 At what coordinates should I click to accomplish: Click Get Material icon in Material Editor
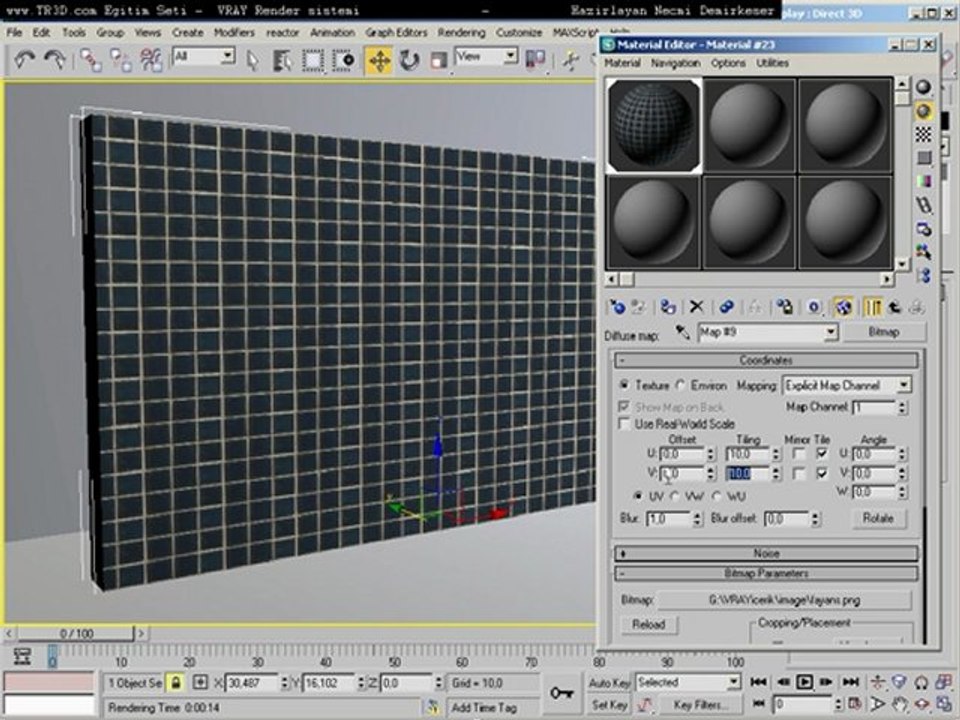(x=617, y=307)
